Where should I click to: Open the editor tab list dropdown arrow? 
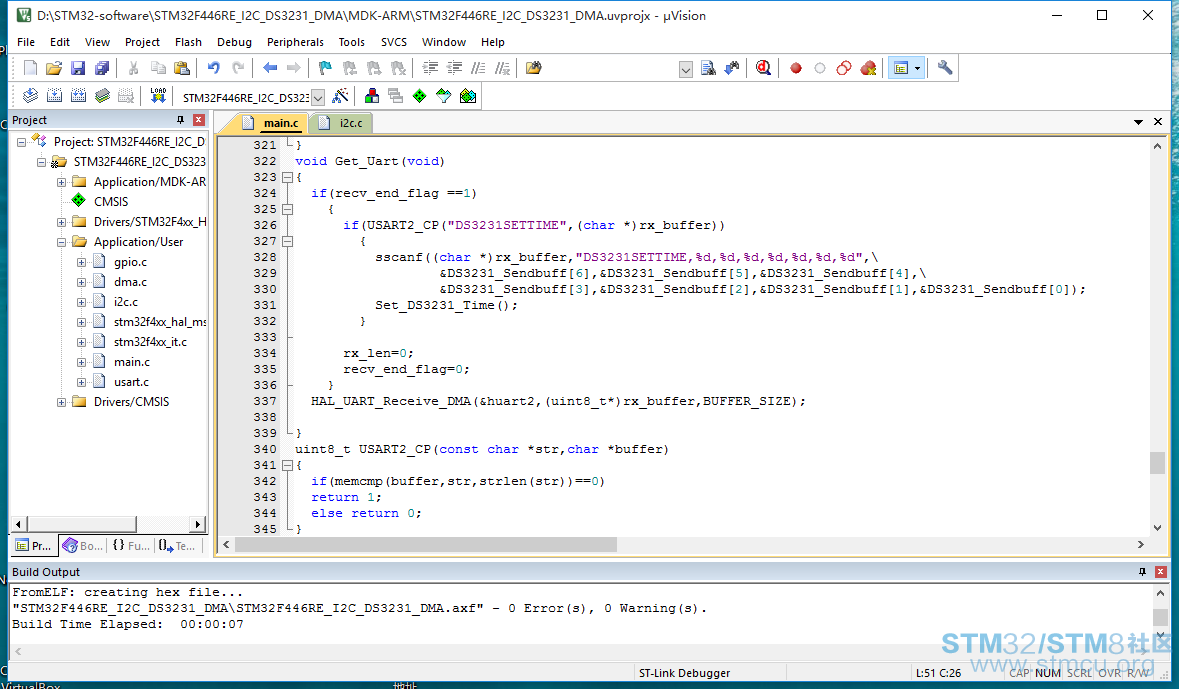pyautogui.click(x=1138, y=122)
